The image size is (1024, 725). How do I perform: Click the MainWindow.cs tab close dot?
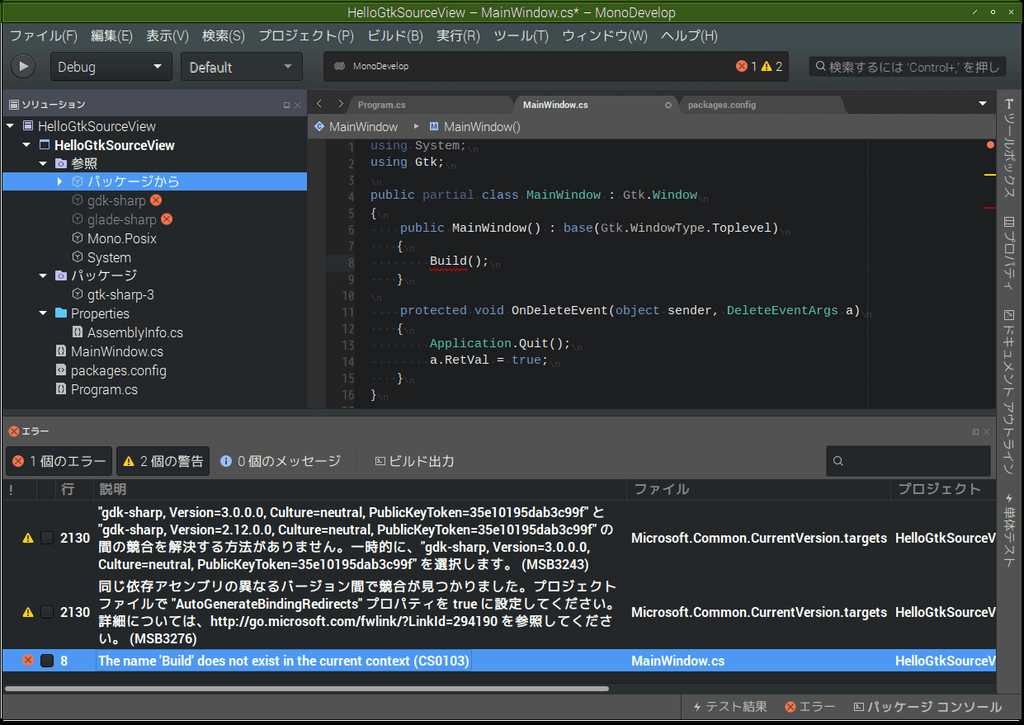coord(668,105)
